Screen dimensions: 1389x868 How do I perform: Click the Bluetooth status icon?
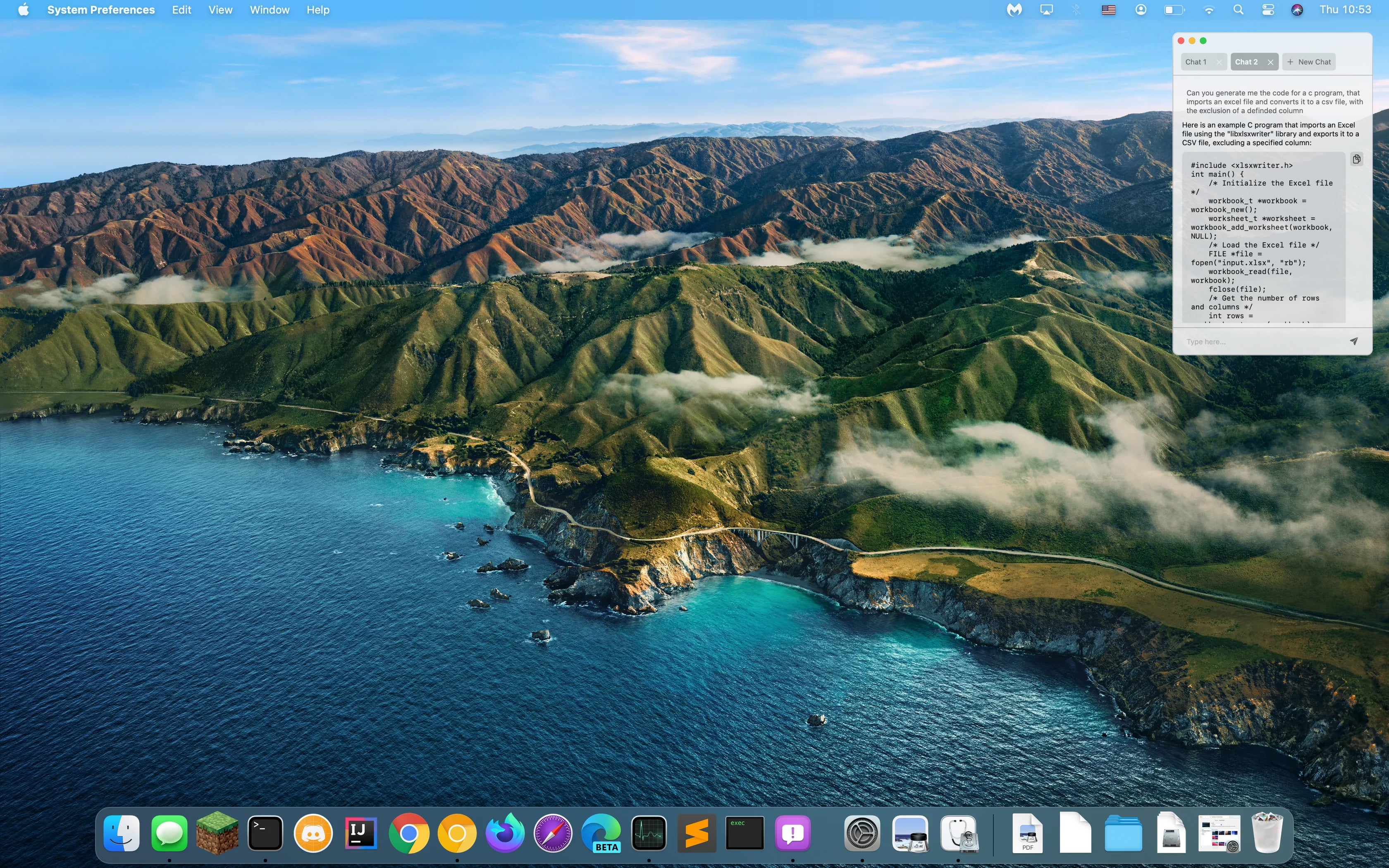click(x=1077, y=10)
